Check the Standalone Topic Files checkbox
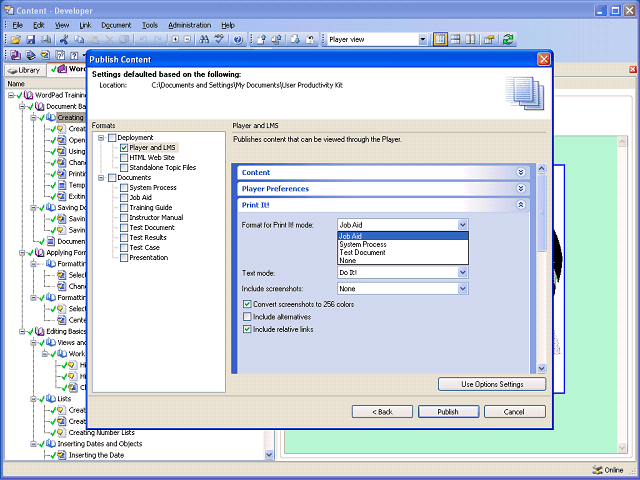Image resolution: width=640 pixels, height=480 pixels. pos(124,168)
